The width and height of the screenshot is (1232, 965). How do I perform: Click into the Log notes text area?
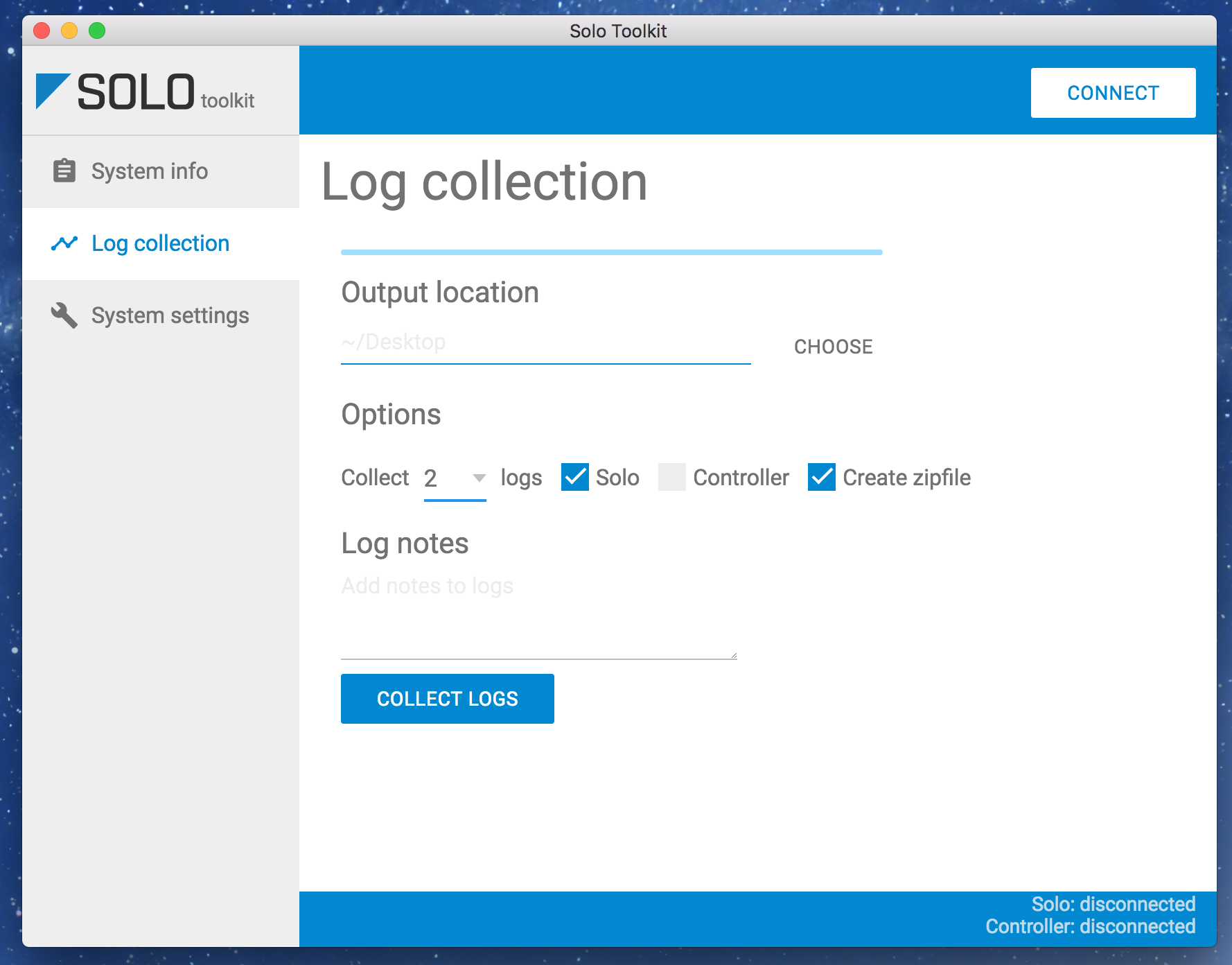[x=539, y=616]
